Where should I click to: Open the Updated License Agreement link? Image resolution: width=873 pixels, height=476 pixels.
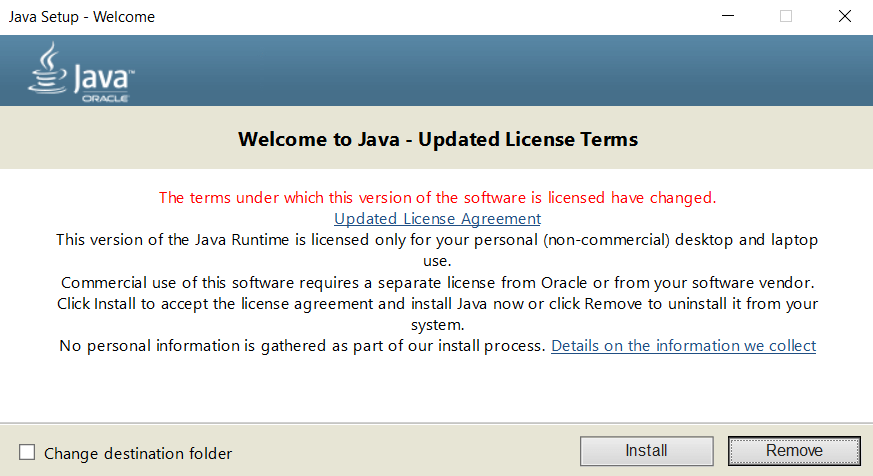(x=437, y=218)
